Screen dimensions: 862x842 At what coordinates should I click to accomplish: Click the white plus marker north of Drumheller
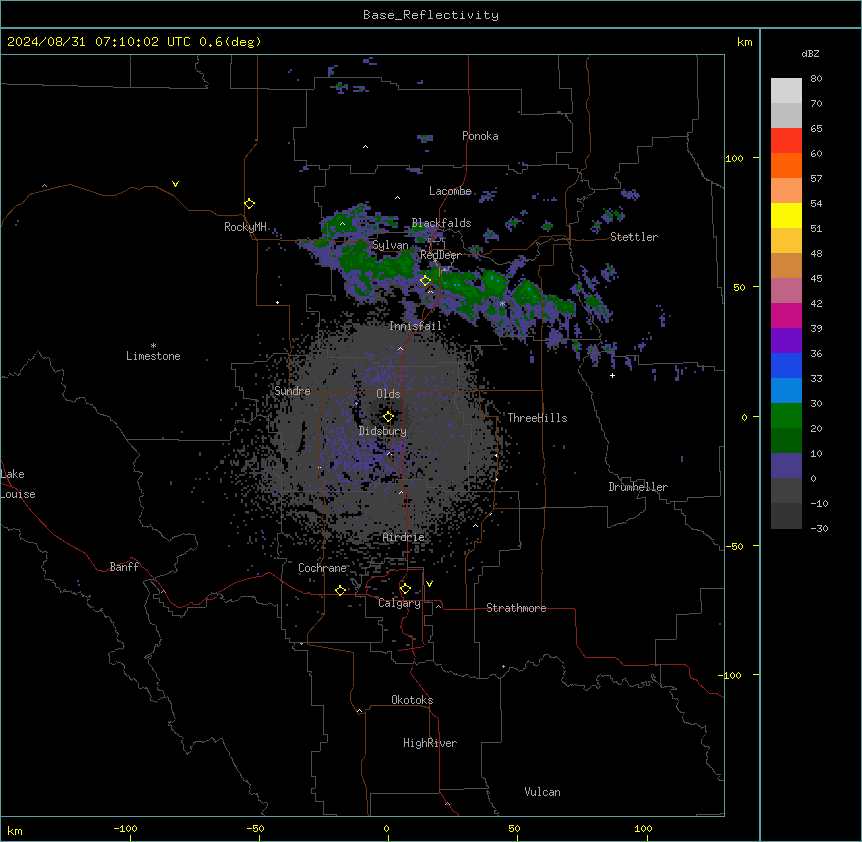click(x=612, y=375)
